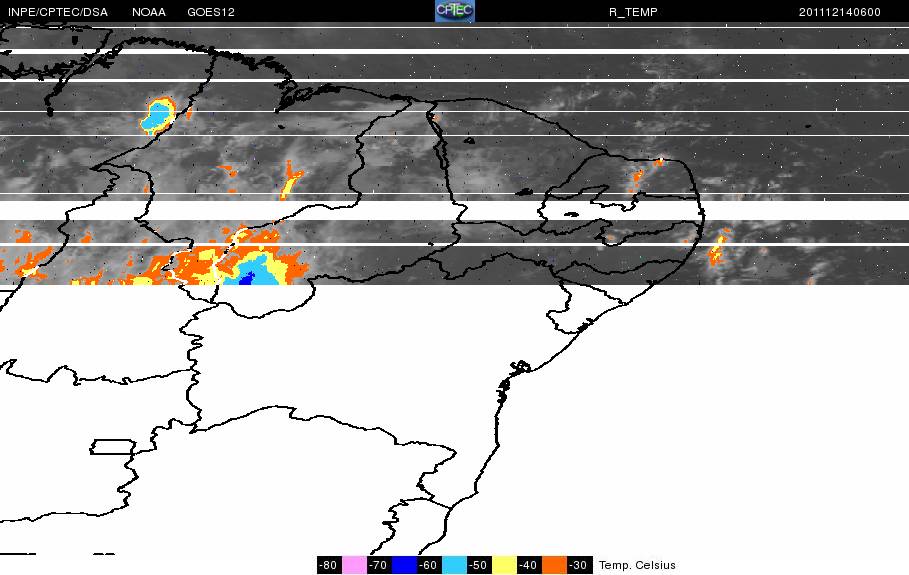Click the -60 legend value
909x575 pixels.
[428, 565]
